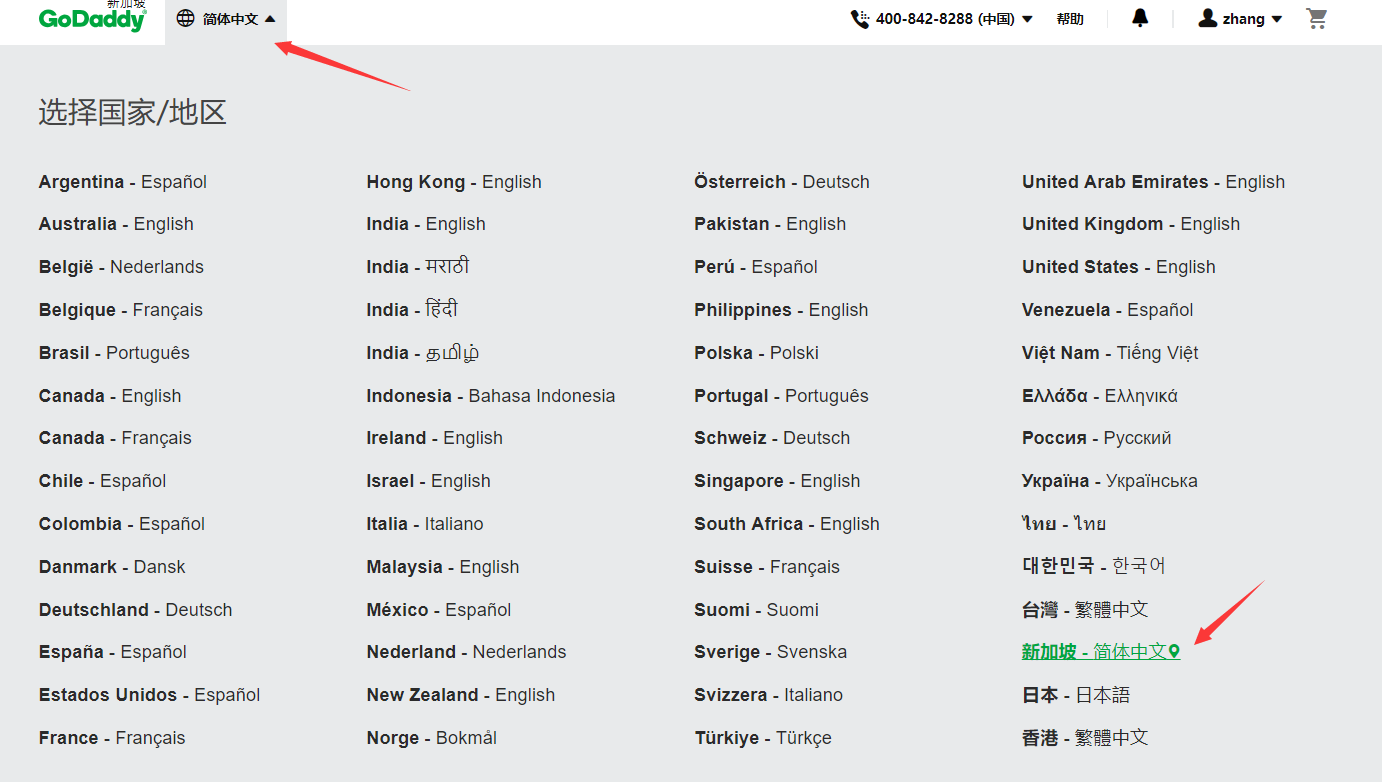Choose France - Français
The image size is (1382, 782).
[112, 738]
